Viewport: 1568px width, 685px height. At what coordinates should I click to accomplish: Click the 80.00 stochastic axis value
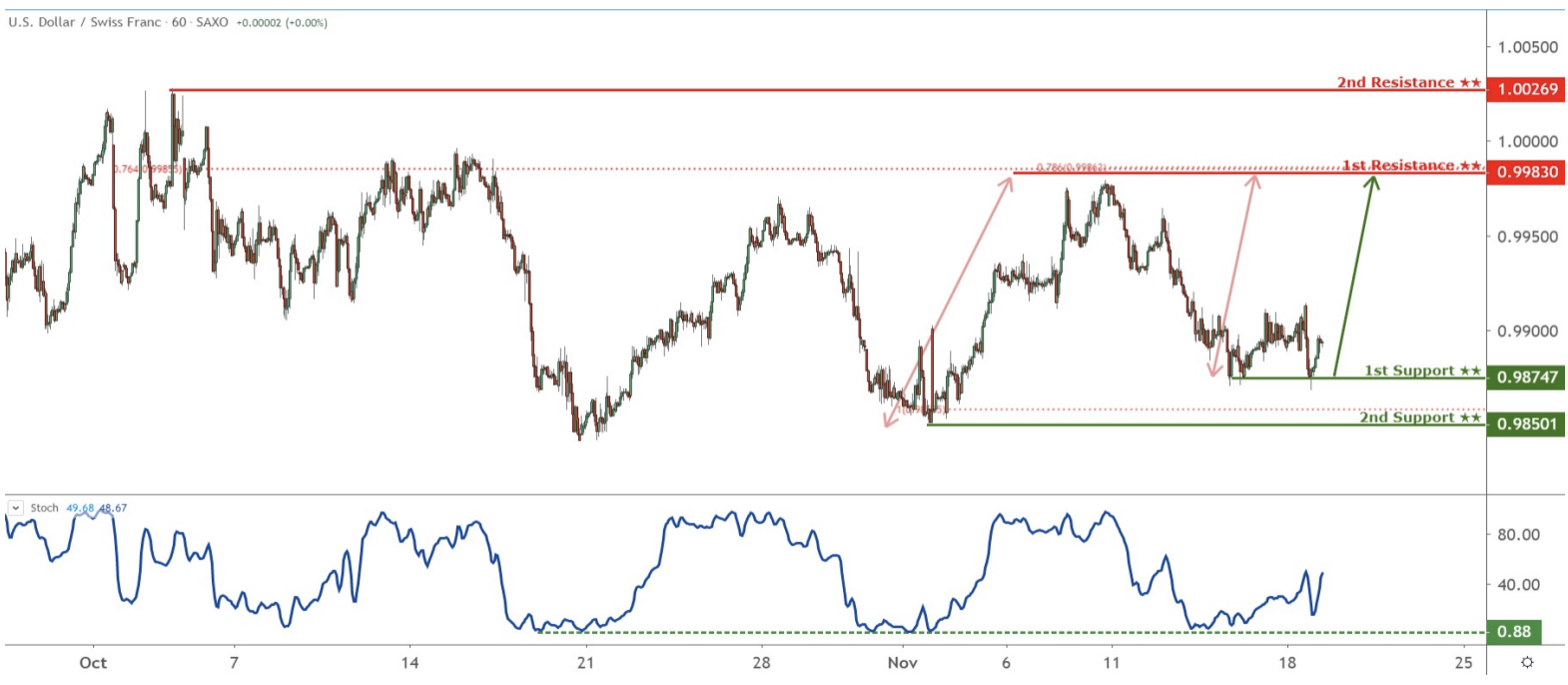point(1518,534)
